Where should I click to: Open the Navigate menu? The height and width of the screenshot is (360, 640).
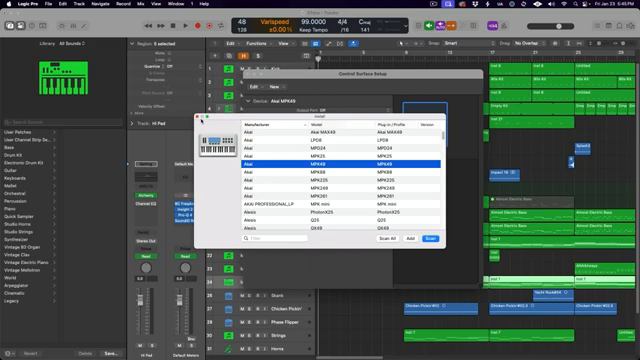click(100, 4)
